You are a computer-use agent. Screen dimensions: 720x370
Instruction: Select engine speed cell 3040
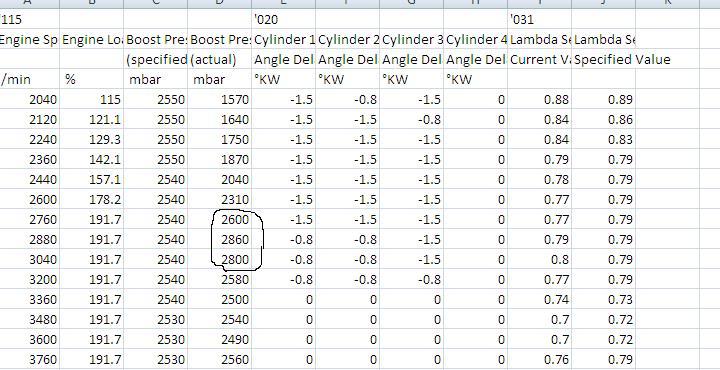[29, 259]
